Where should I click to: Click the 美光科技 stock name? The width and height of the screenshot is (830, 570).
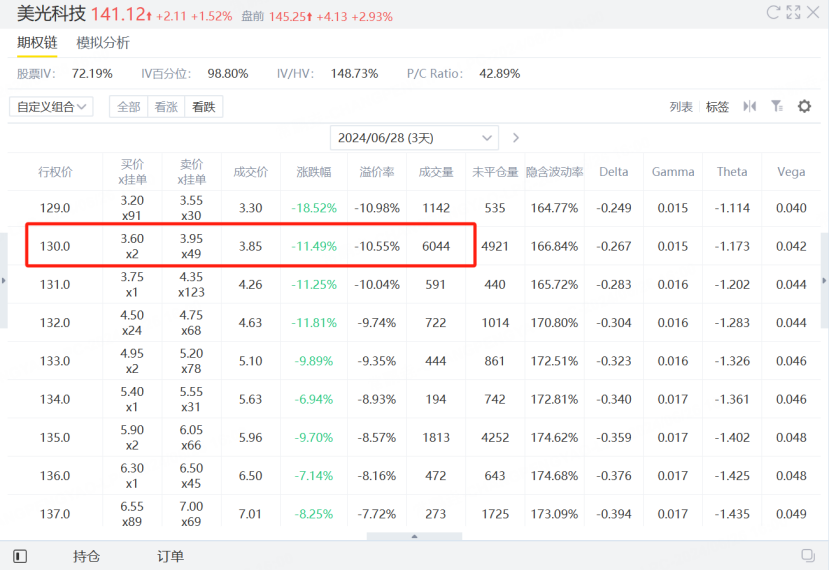tap(51, 14)
